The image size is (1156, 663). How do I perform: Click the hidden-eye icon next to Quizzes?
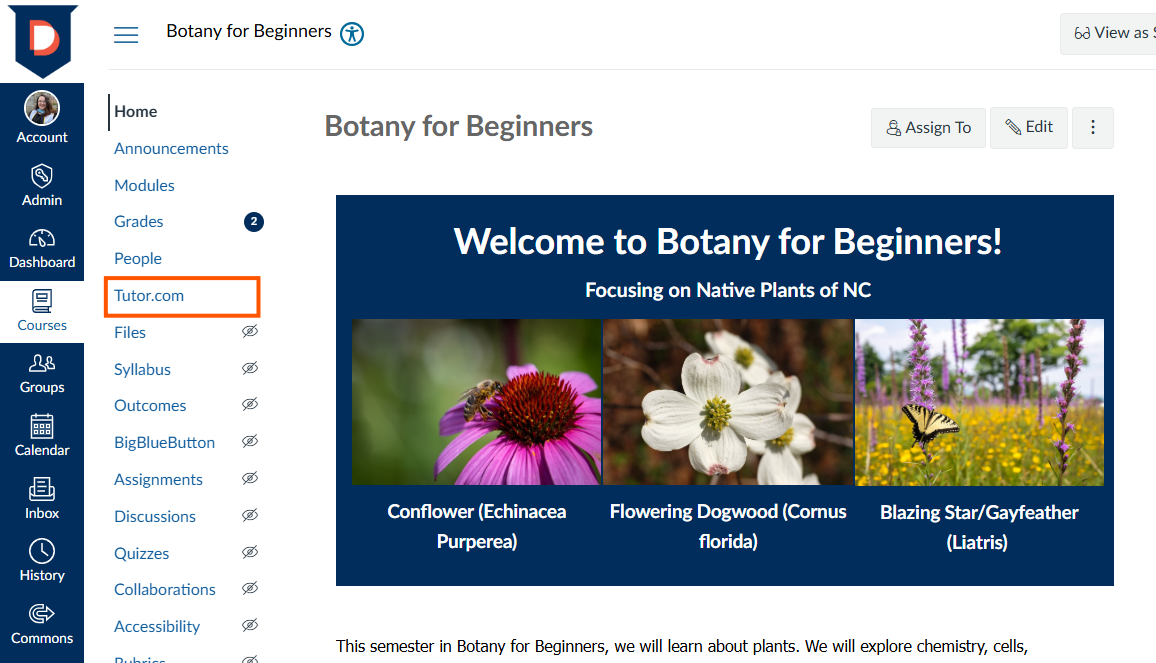(250, 552)
